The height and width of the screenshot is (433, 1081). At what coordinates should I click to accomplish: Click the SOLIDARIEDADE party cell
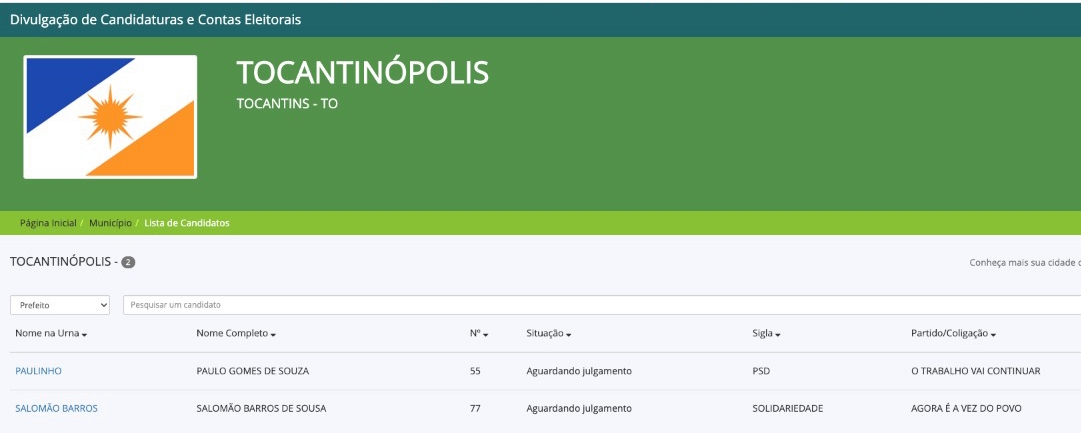[787, 408]
